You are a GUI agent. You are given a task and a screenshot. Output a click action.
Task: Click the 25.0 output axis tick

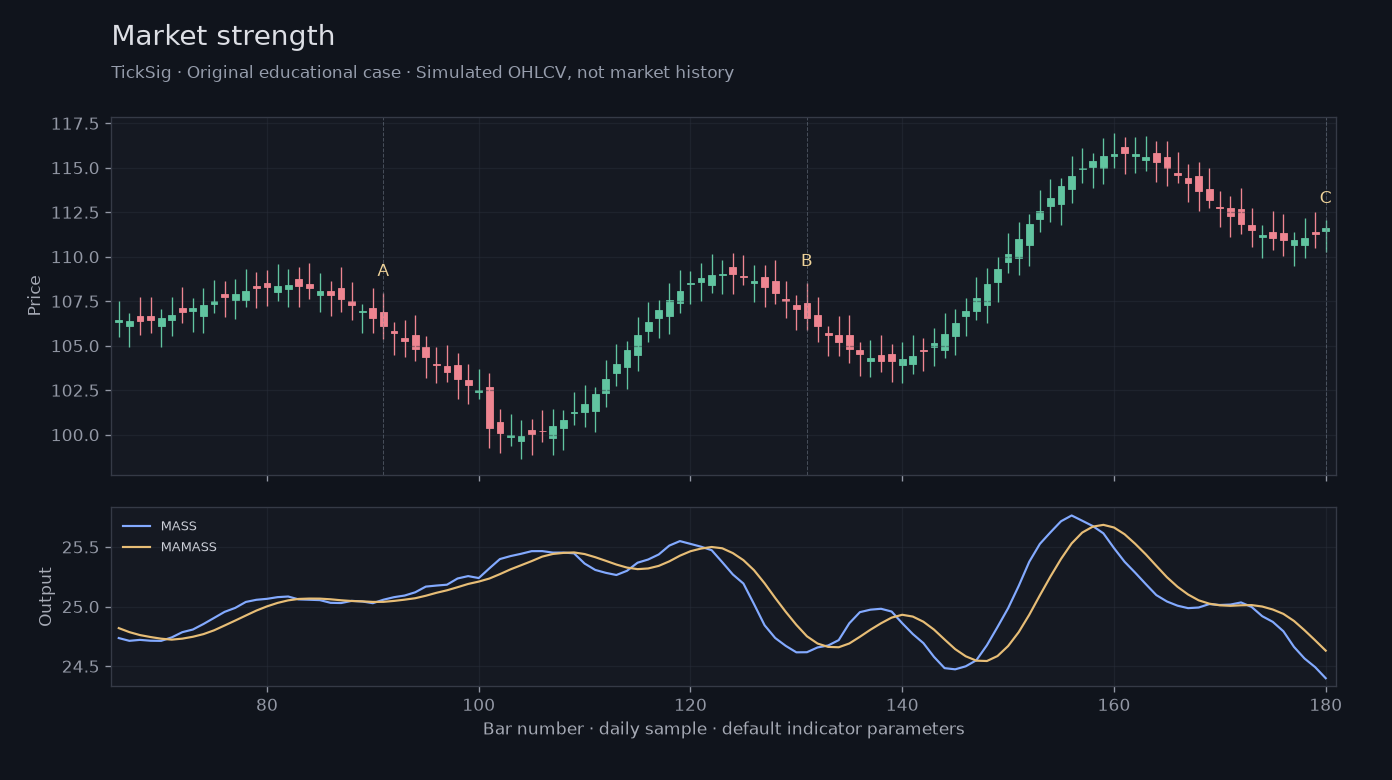pos(81,607)
